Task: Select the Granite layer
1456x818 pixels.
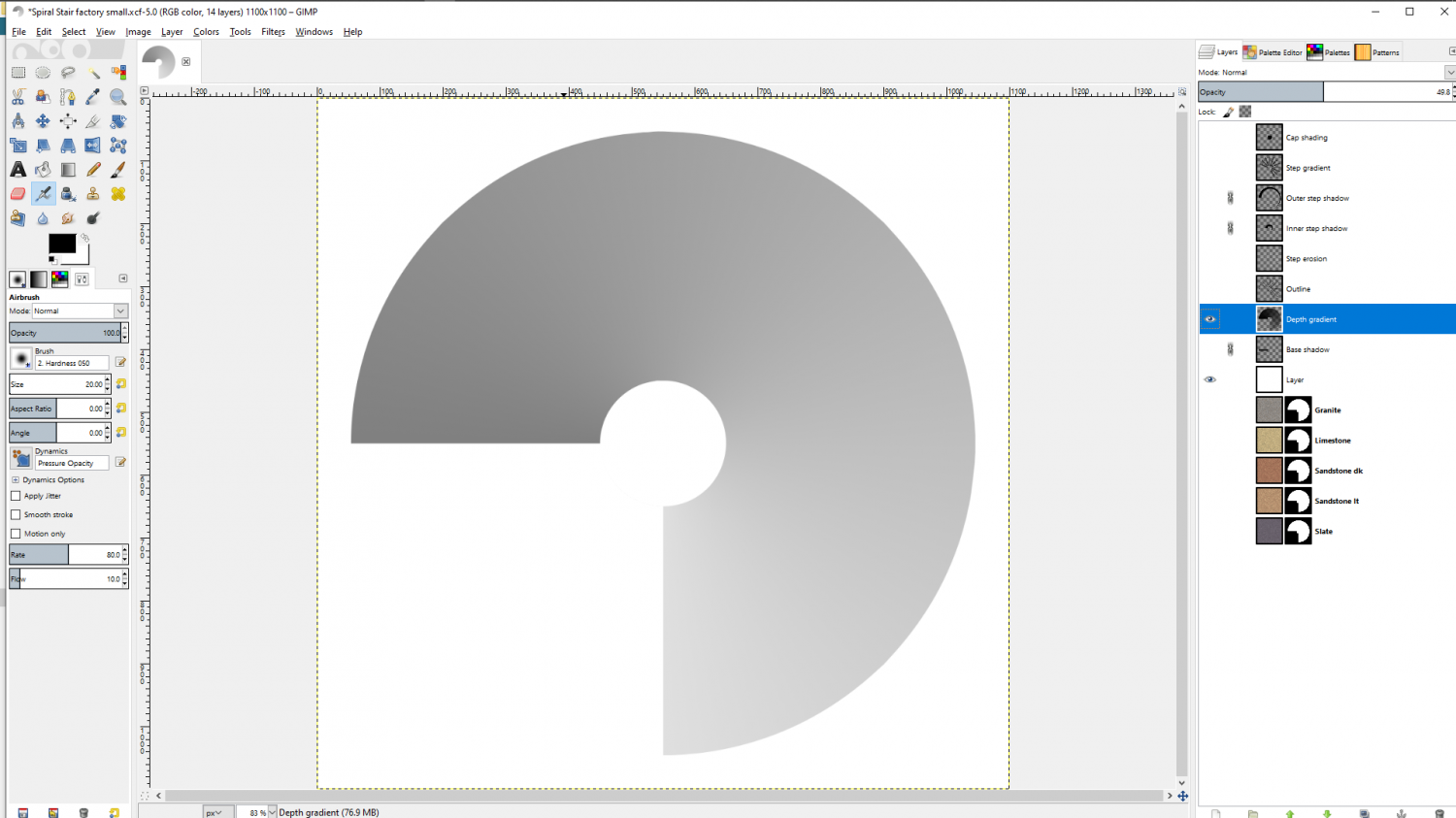Action: [x=1326, y=410]
